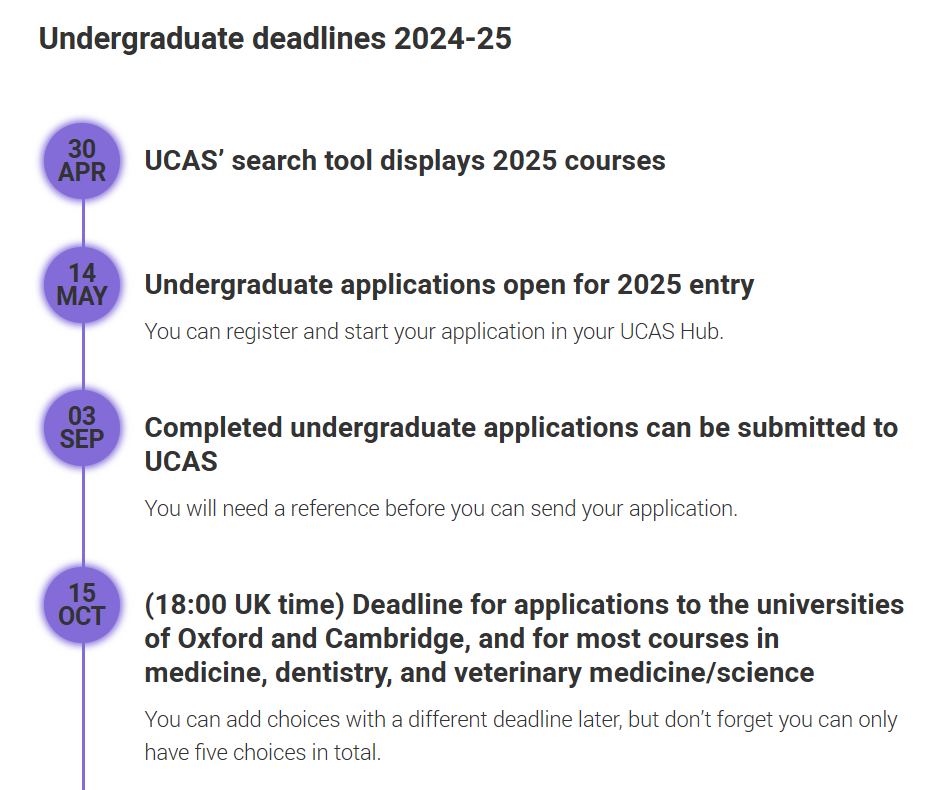This screenshot has height=790, width=943.
Task: Click timeline line between APR and MAY markers
Action: [x=83, y=223]
